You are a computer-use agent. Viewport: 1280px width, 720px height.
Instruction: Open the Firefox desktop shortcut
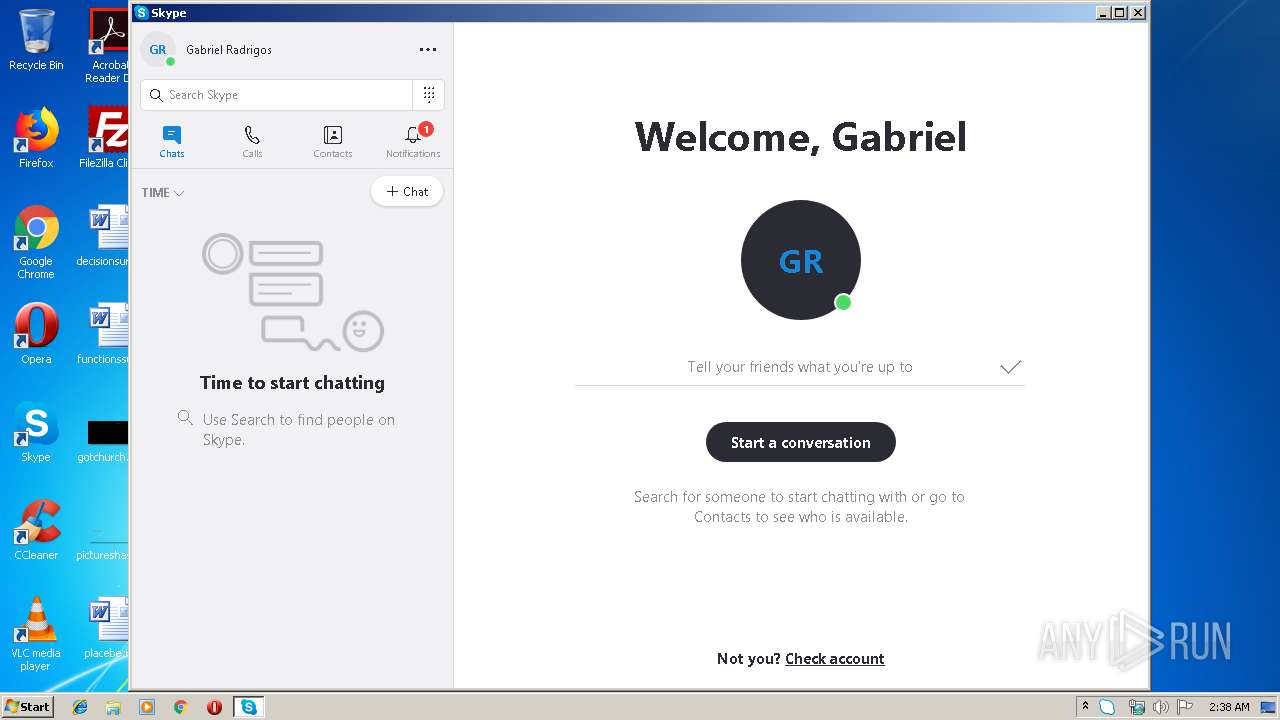(36, 138)
